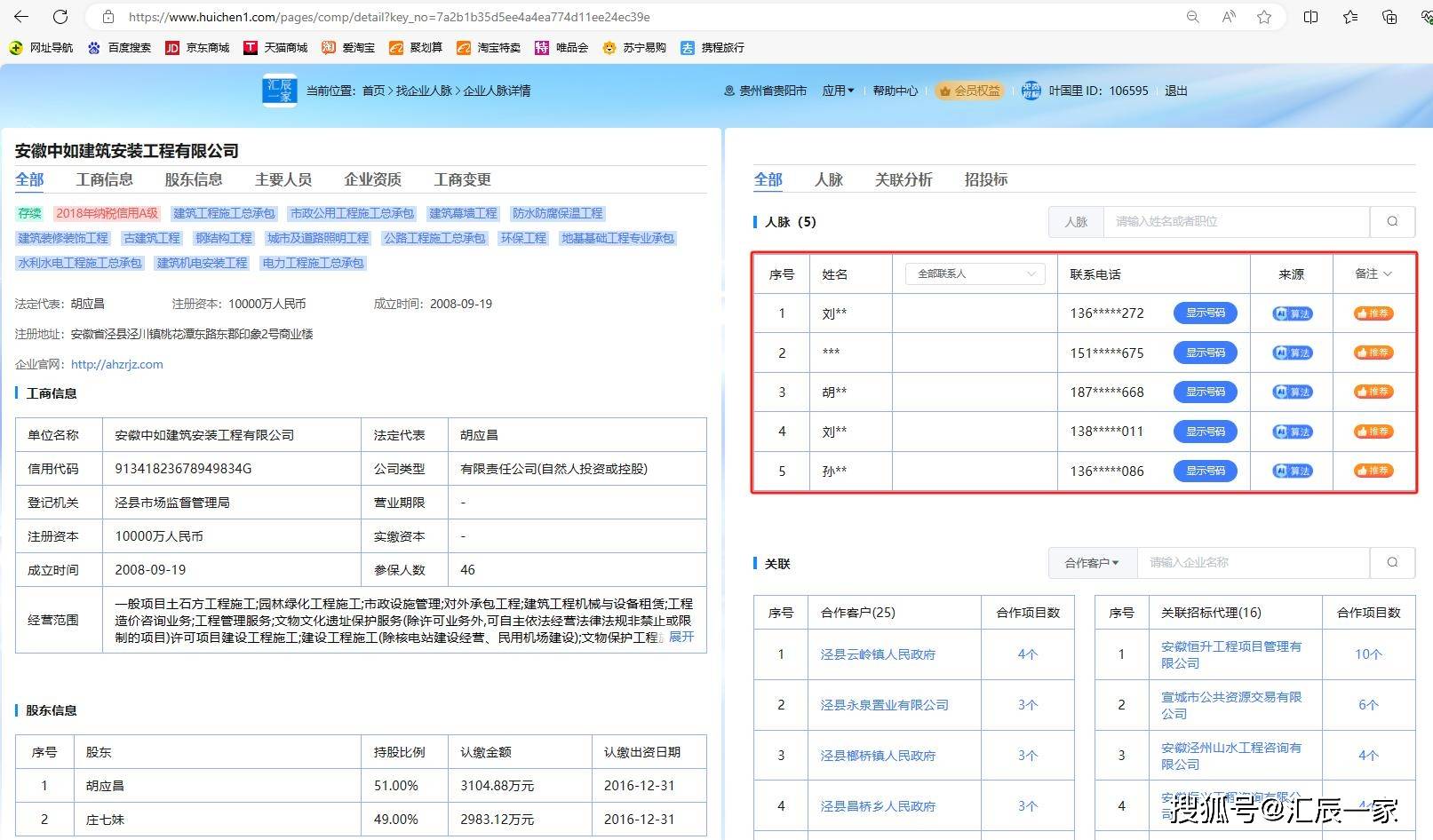Open split screen icon
Viewport: 1433px width, 840px height.
point(1310,17)
